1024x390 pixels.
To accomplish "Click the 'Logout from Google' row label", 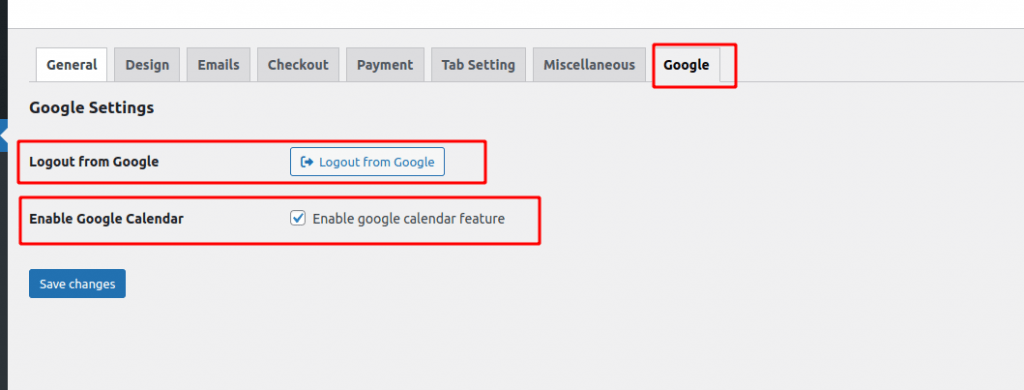I will pos(94,161).
